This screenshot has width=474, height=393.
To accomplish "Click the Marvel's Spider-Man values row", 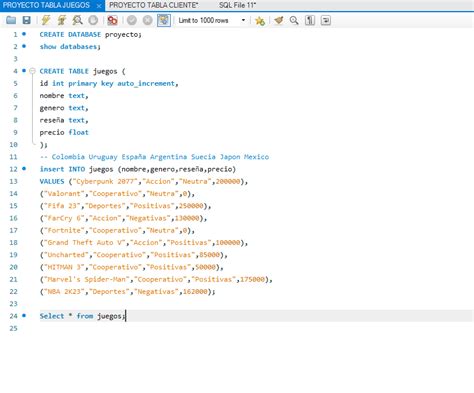I will click(x=156, y=279).
